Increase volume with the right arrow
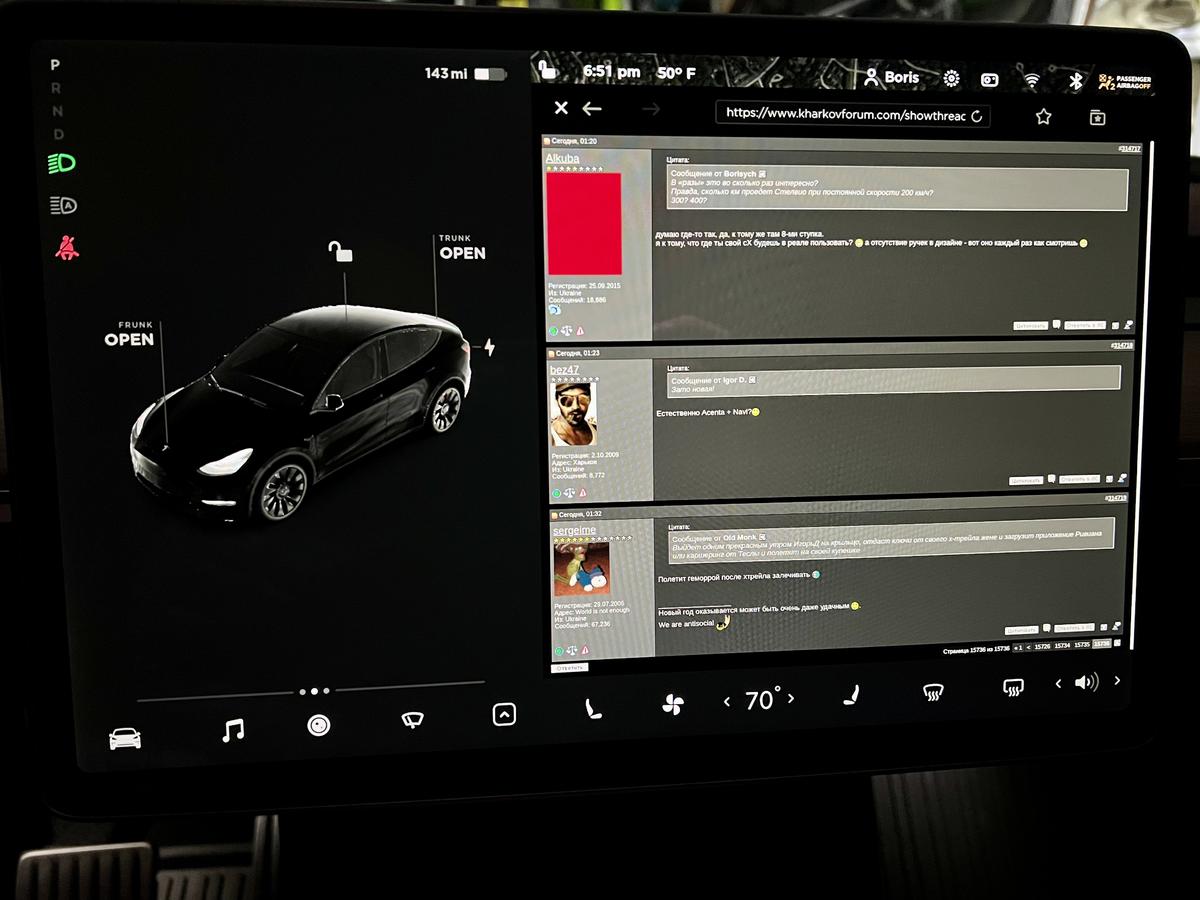This screenshot has height=900, width=1200. click(x=1117, y=680)
